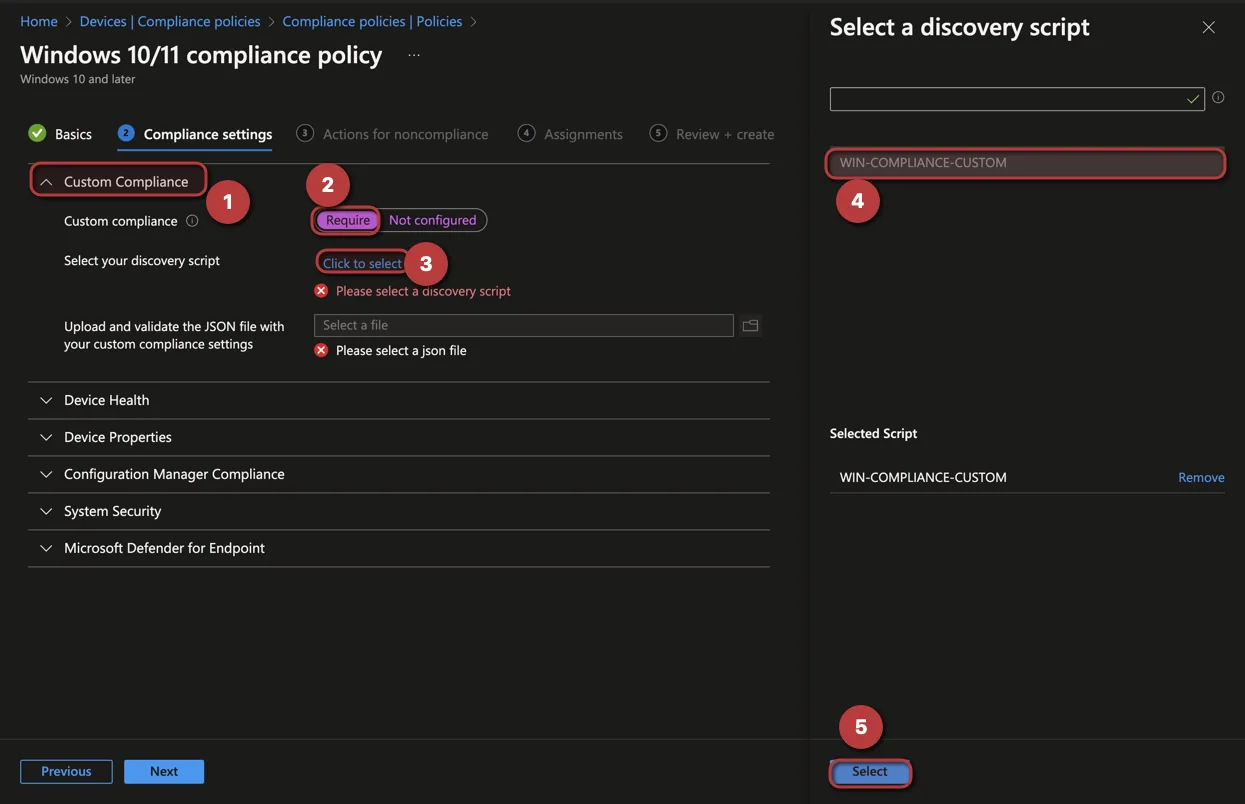This screenshot has height=804, width=1245.
Task: Set Custom compliance to Not configured
Action: point(432,220)
